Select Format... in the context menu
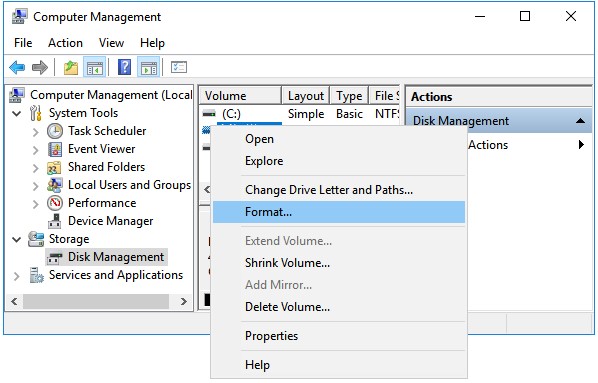The height and width of the screenshot is (383, 598). pos(339,212)
